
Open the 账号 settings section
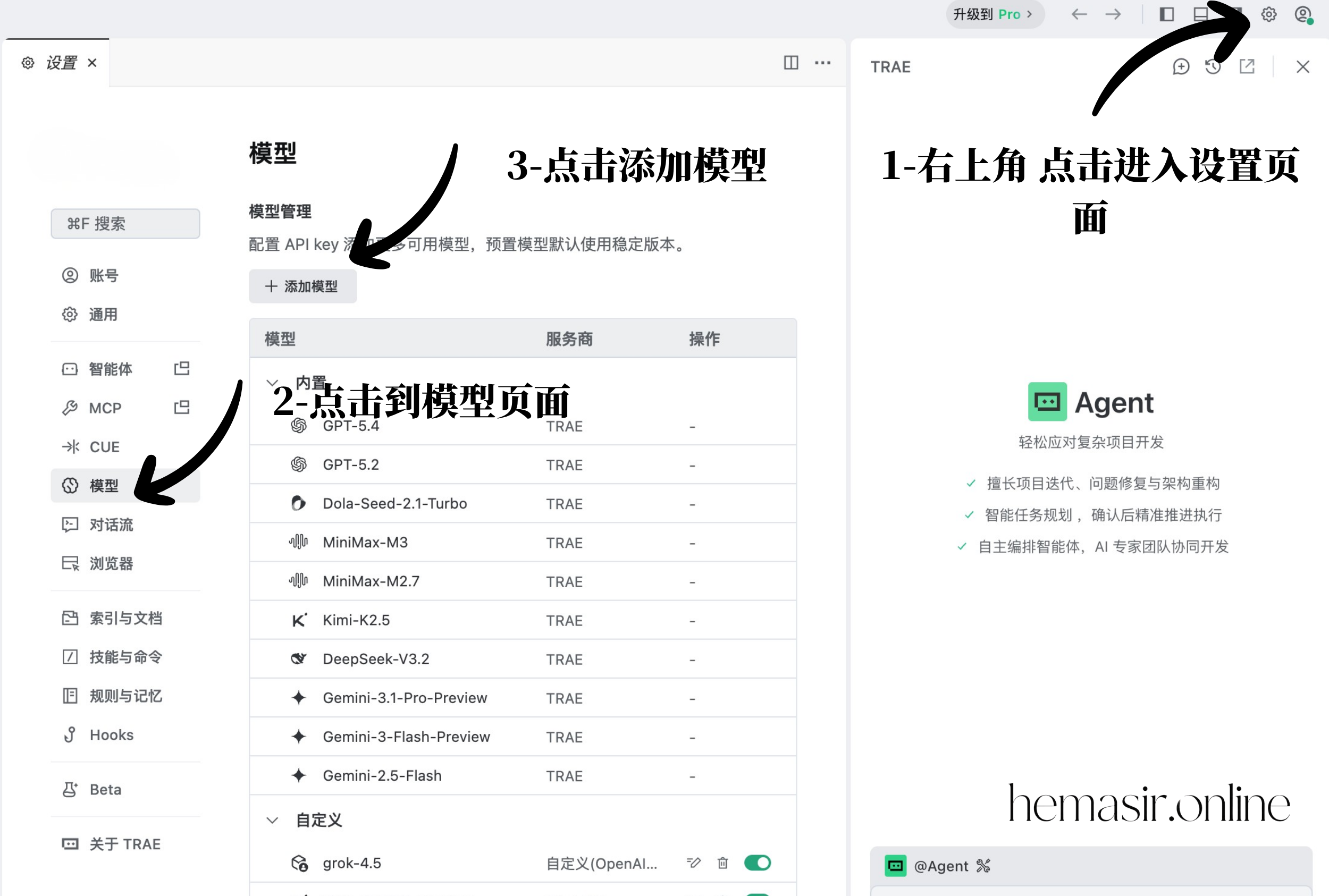pos(125,275)
